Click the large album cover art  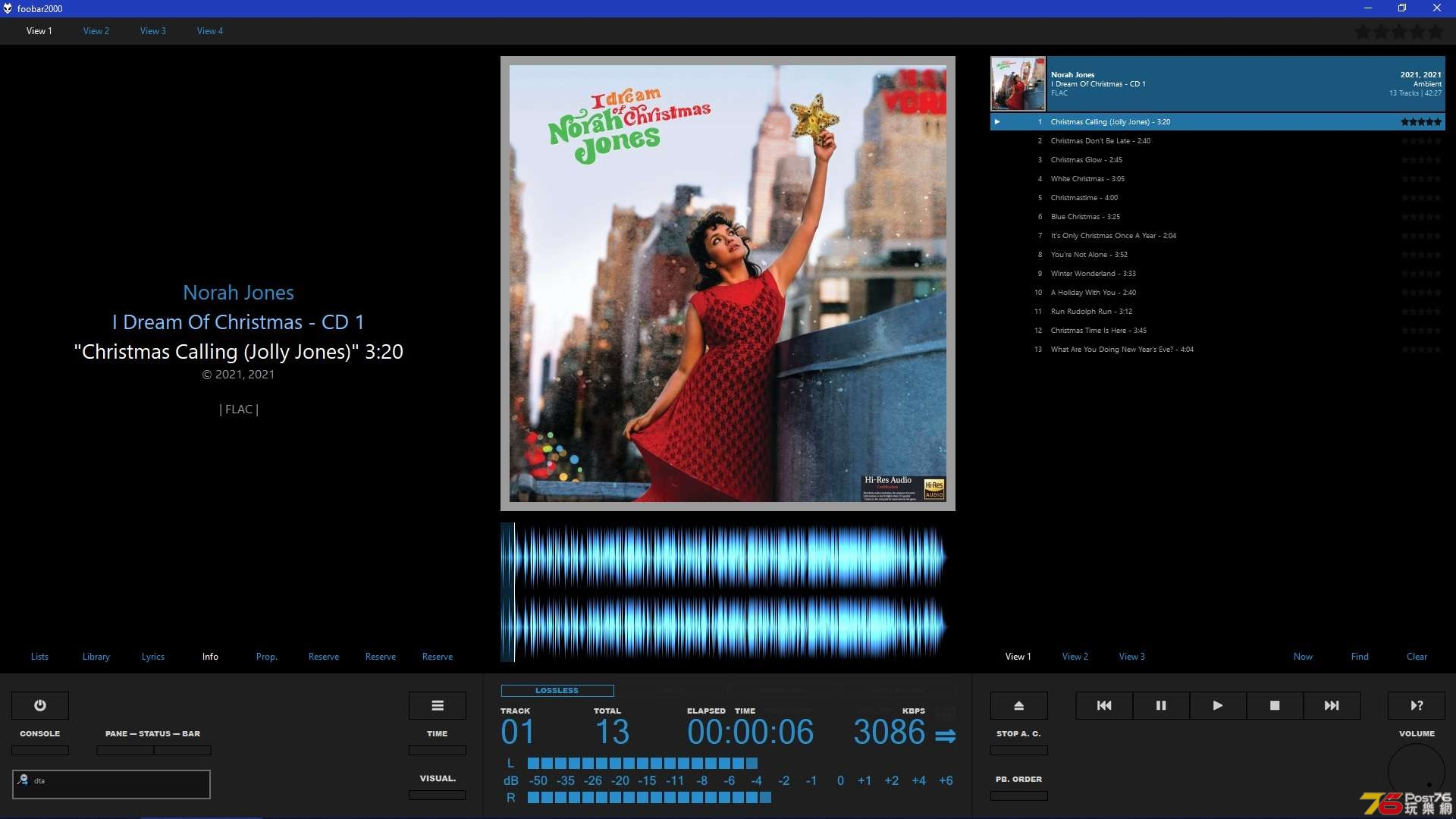pyautogui.click(x=728, y=283)
